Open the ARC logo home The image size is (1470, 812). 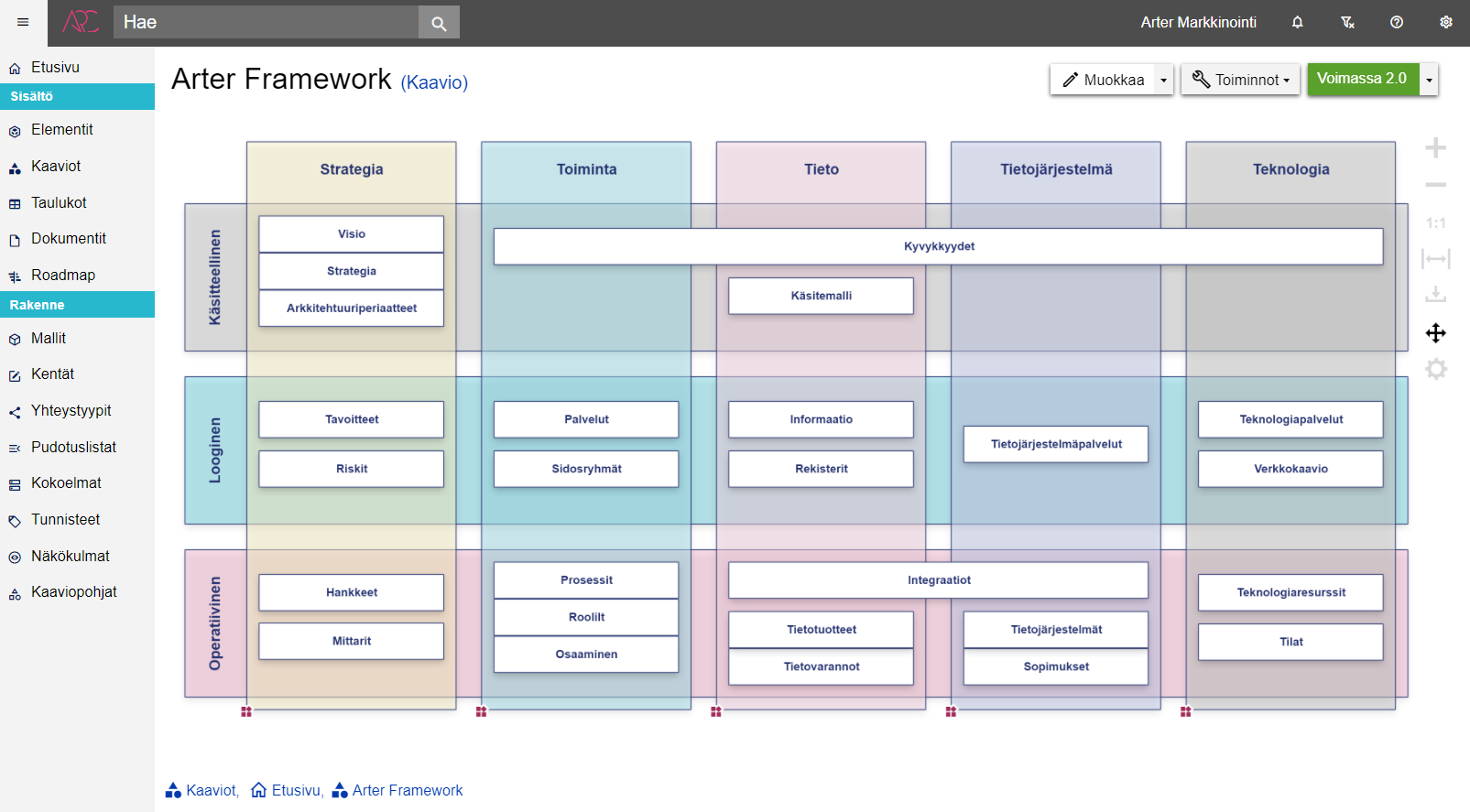pyautogui.click(x=81, y=22)
